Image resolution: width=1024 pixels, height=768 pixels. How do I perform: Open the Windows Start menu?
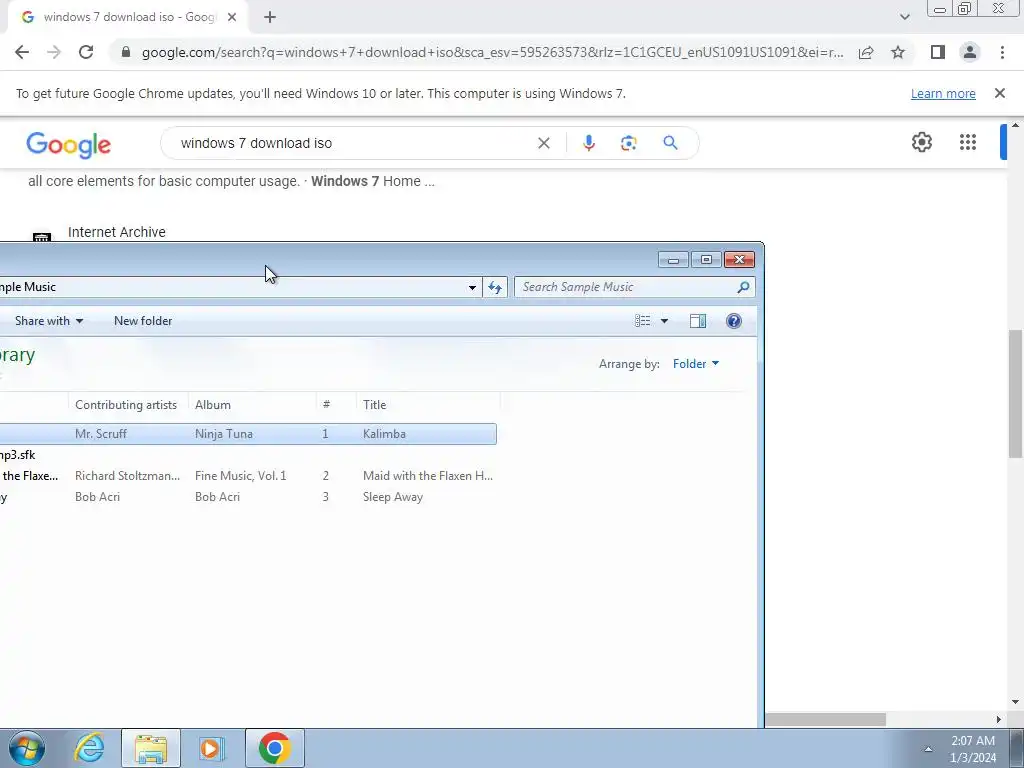(x=27, y=748)
